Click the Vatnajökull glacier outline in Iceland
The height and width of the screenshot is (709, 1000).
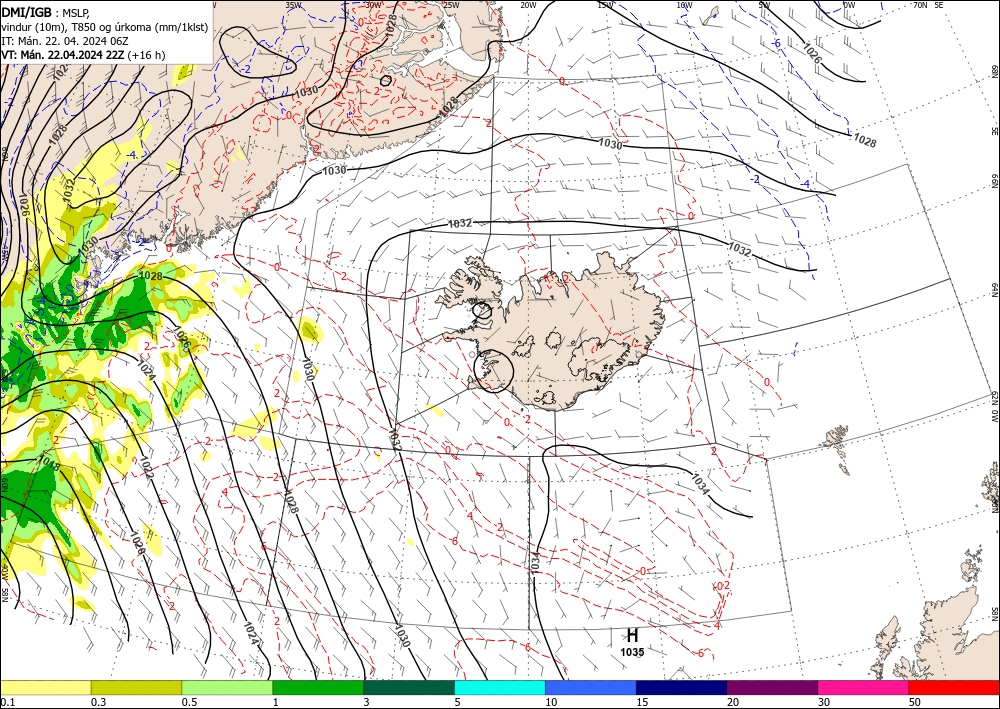point(597,359)
